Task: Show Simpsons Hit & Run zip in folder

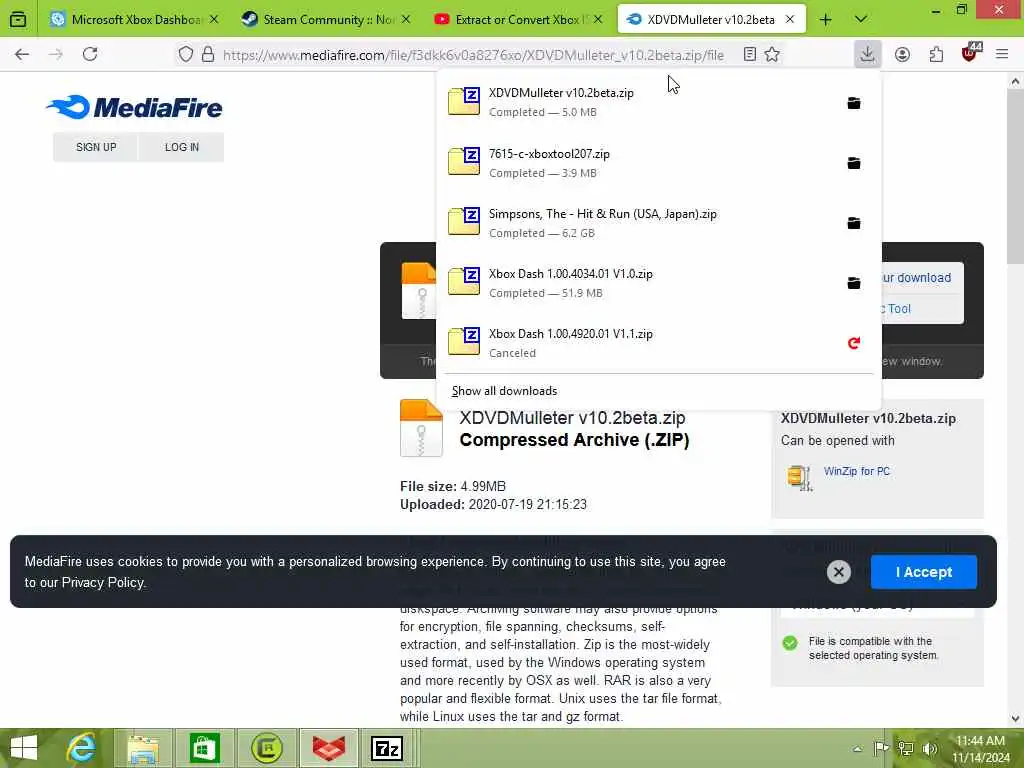Action: (854, 223)
